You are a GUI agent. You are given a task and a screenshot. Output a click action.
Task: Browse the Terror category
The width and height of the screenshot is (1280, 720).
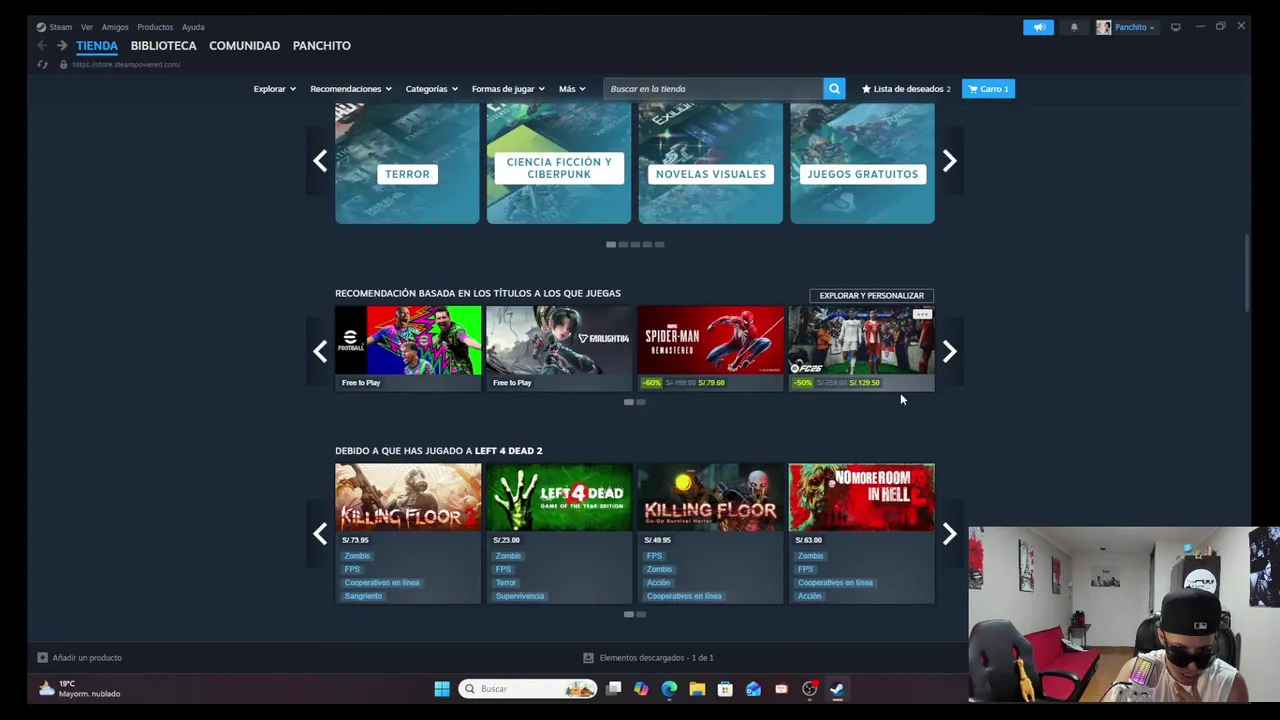coord(407,164)
